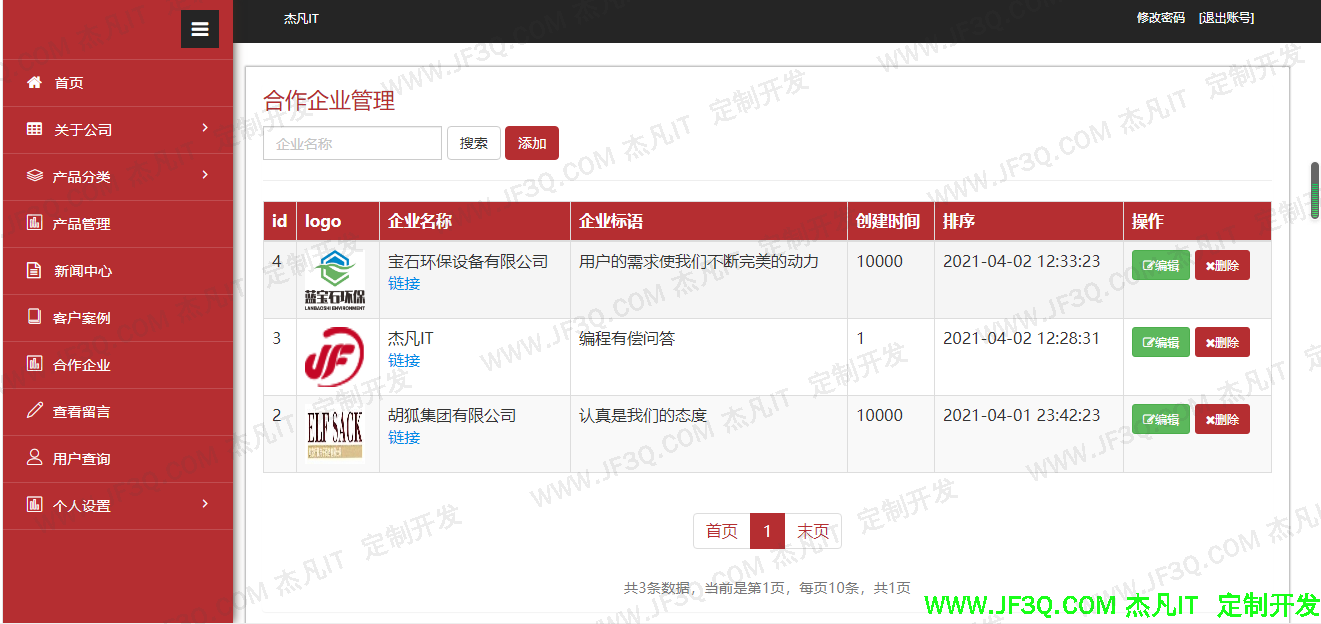Open the 产品管理 sidebar menu item
Screen dimensions: 1321x624
click(82, 224)
